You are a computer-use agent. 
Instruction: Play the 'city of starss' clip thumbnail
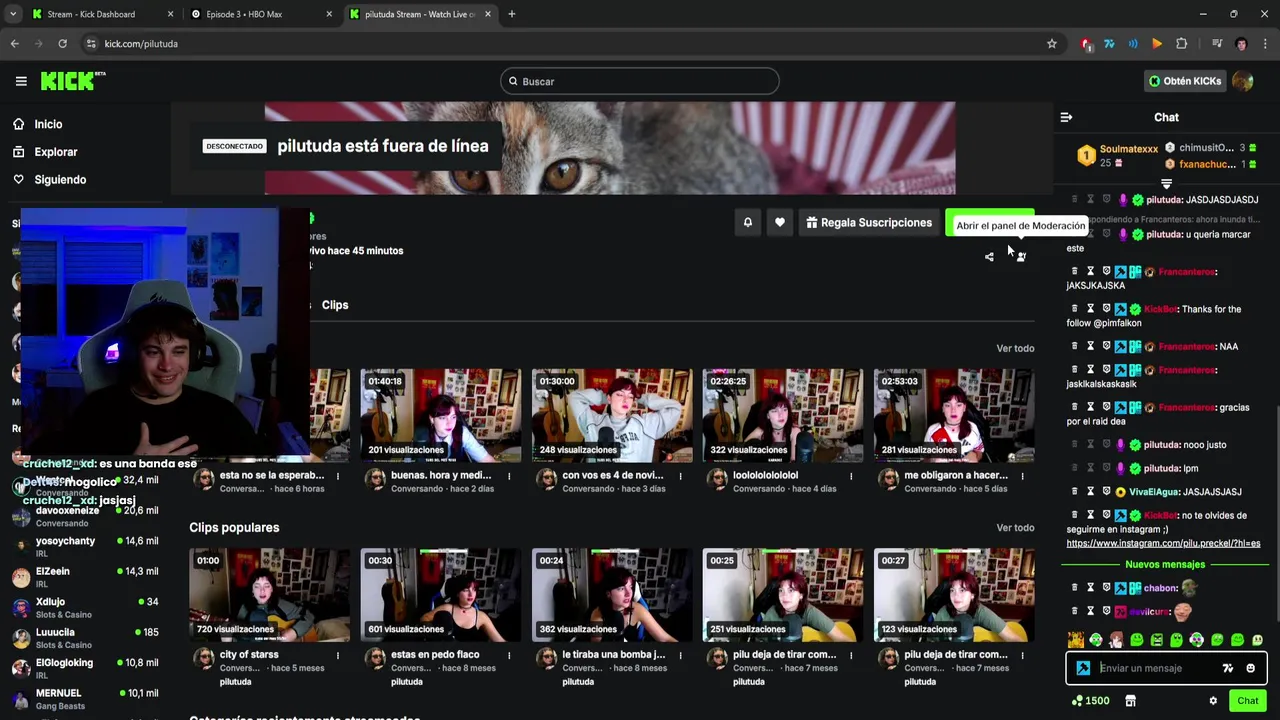point(269,595)
